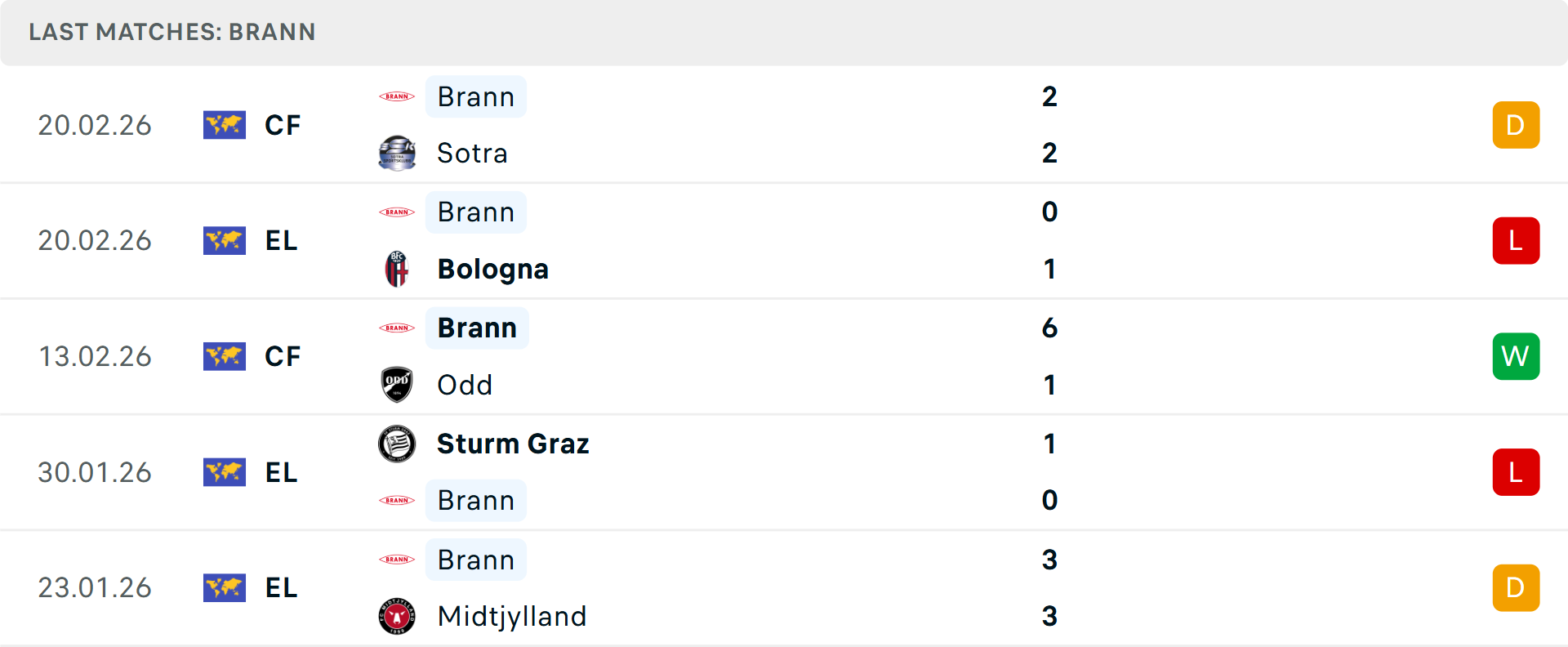Click the loss badge for Sturm Graz match

pos(1516,472)
